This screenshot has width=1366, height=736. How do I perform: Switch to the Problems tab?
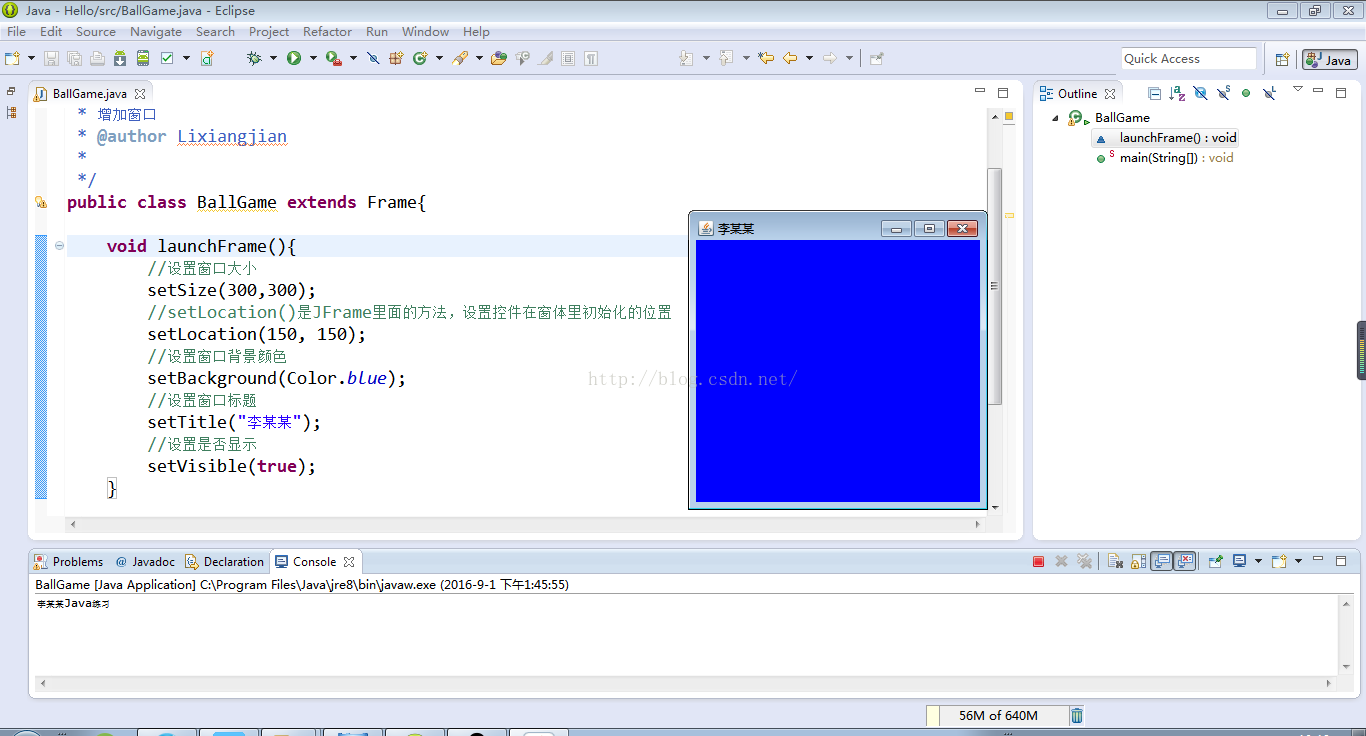click(x=68, y=562)
